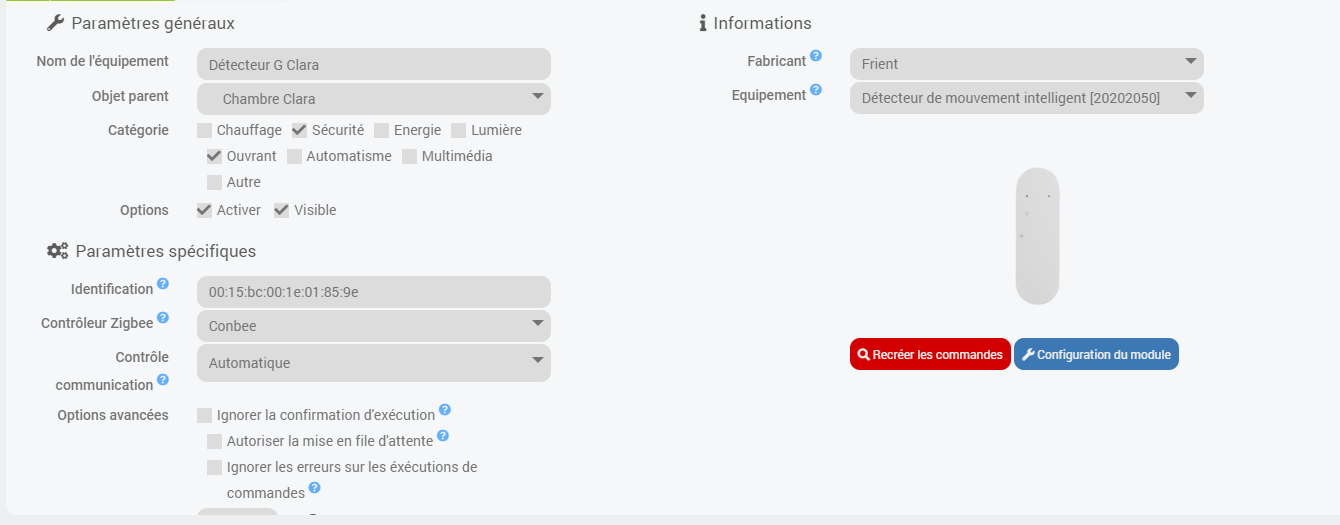Open the Equipement model dropdown

[1026, 98]
